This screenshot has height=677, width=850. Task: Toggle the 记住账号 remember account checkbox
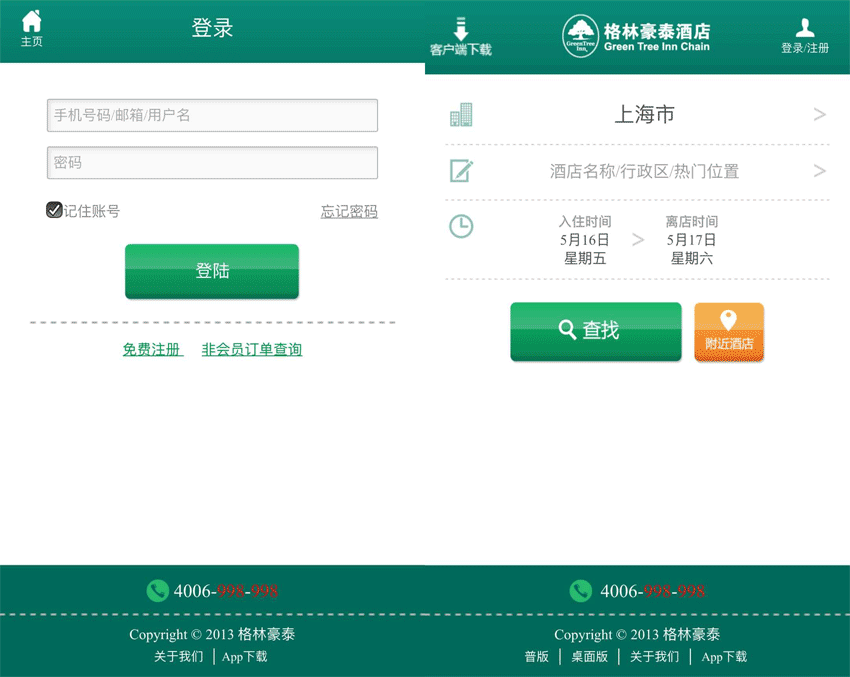click(55, 210)
